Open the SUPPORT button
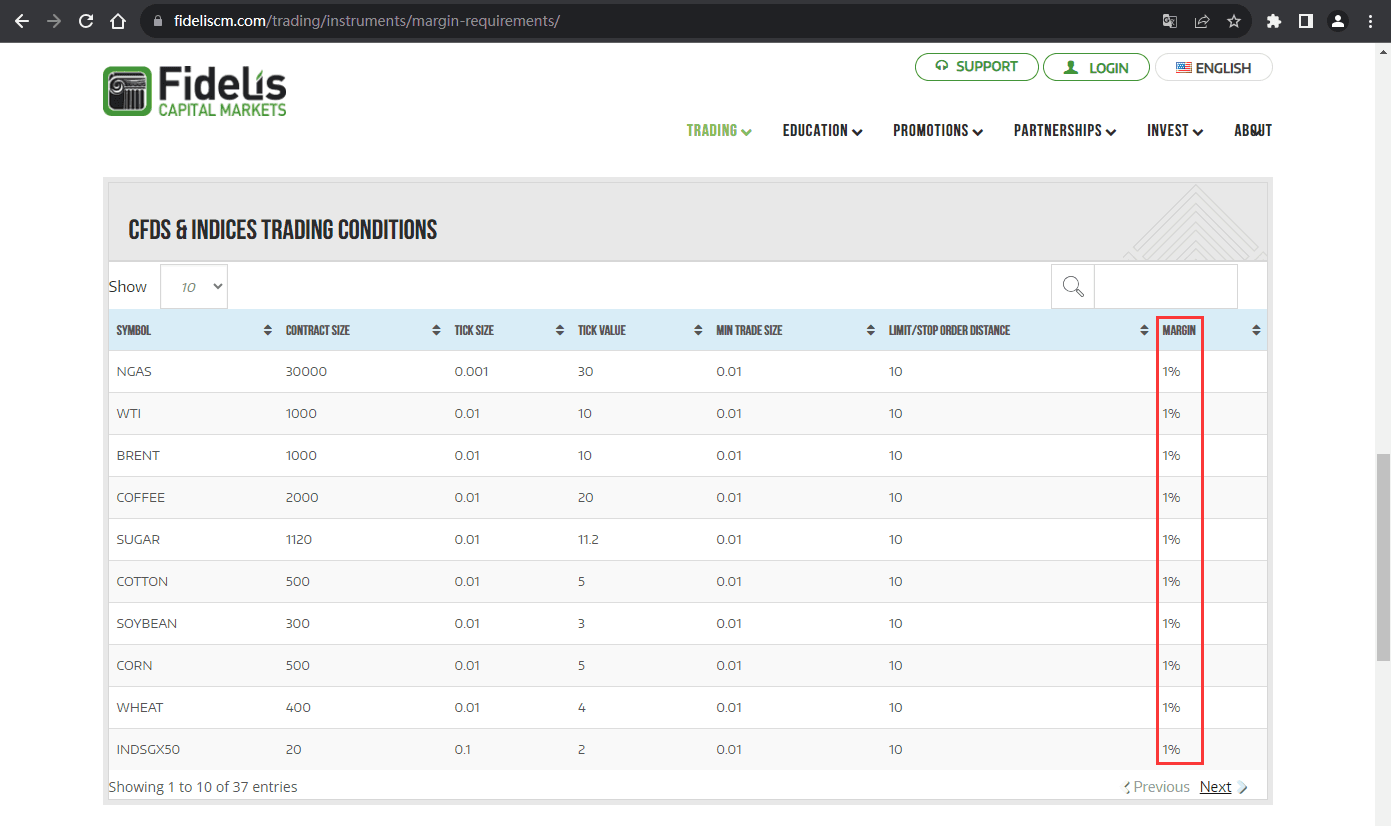Screen dimensions: 1391x826 coord(976,67)
